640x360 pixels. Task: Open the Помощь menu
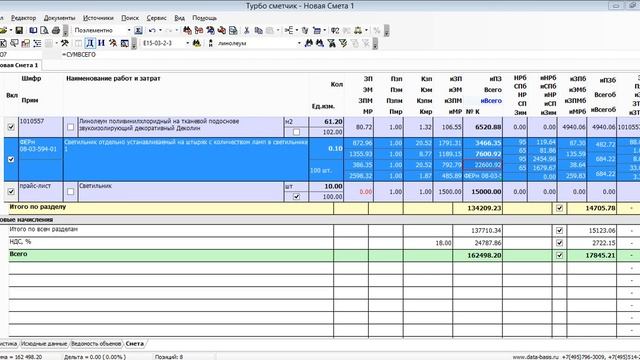tap(204, 18)
